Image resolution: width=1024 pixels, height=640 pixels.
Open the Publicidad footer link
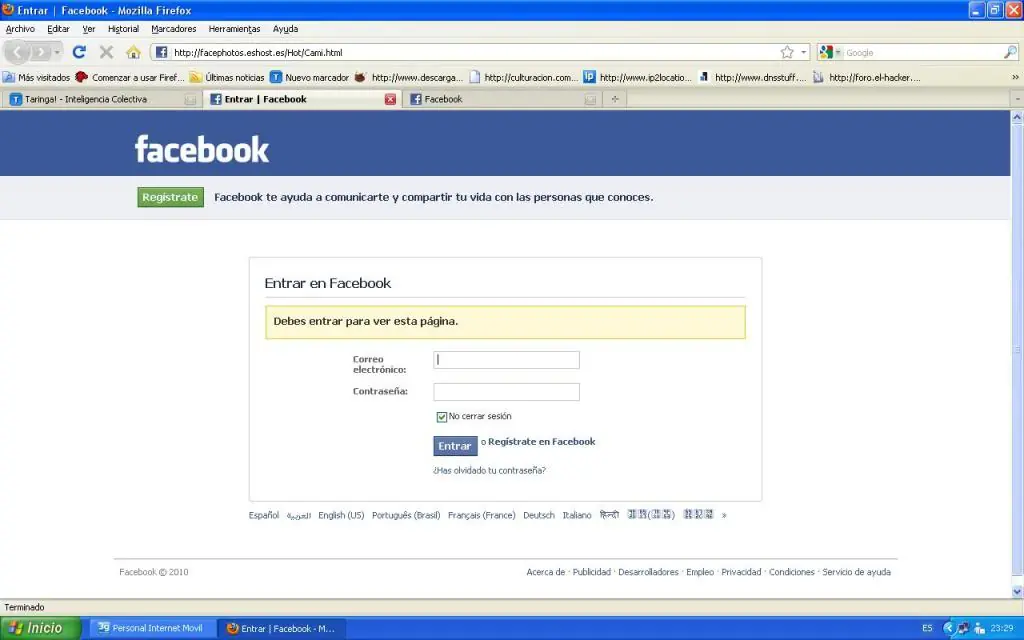coord(592,572)
